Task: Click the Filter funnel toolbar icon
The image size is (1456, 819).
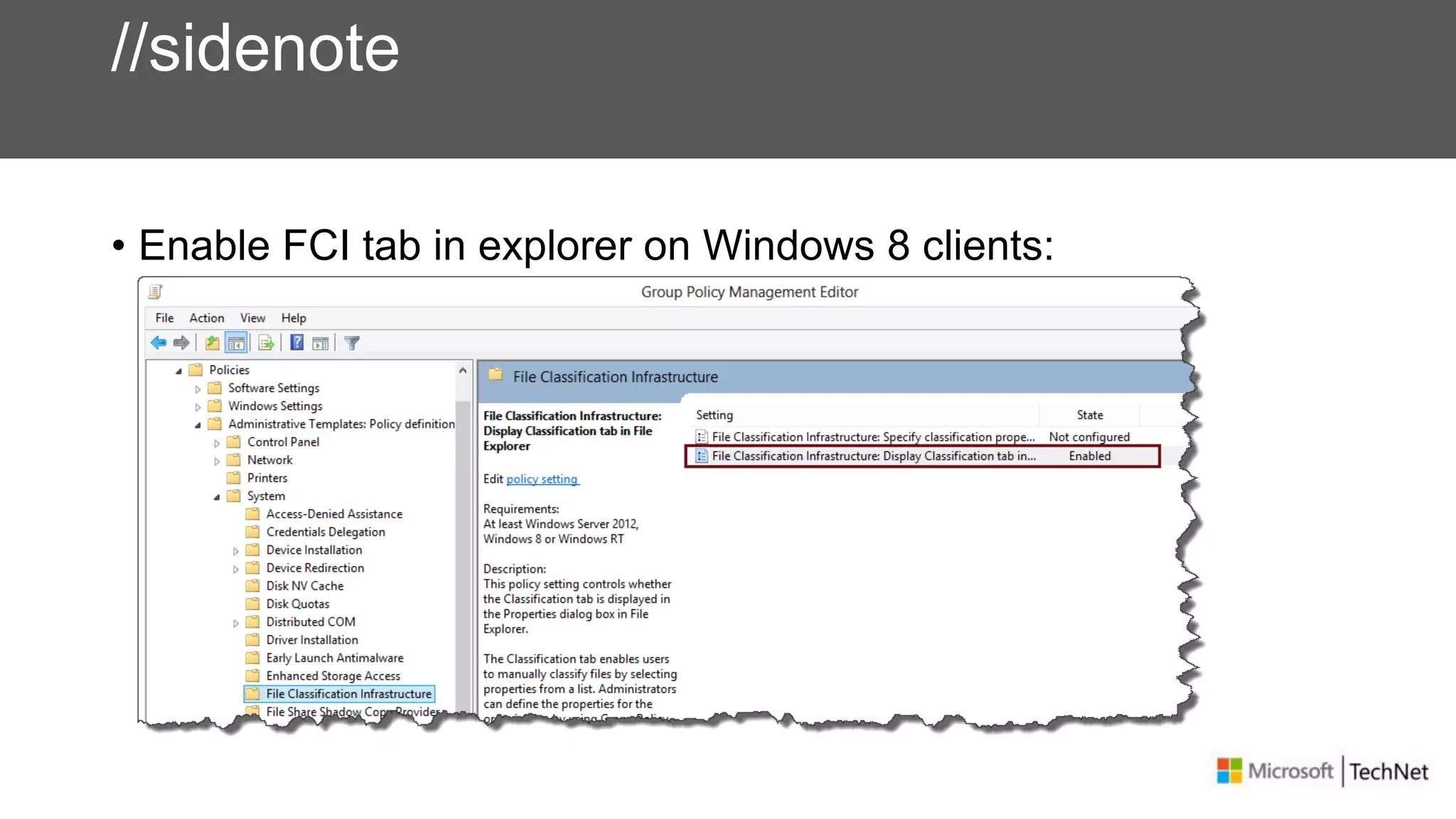Action: [352, 343]
